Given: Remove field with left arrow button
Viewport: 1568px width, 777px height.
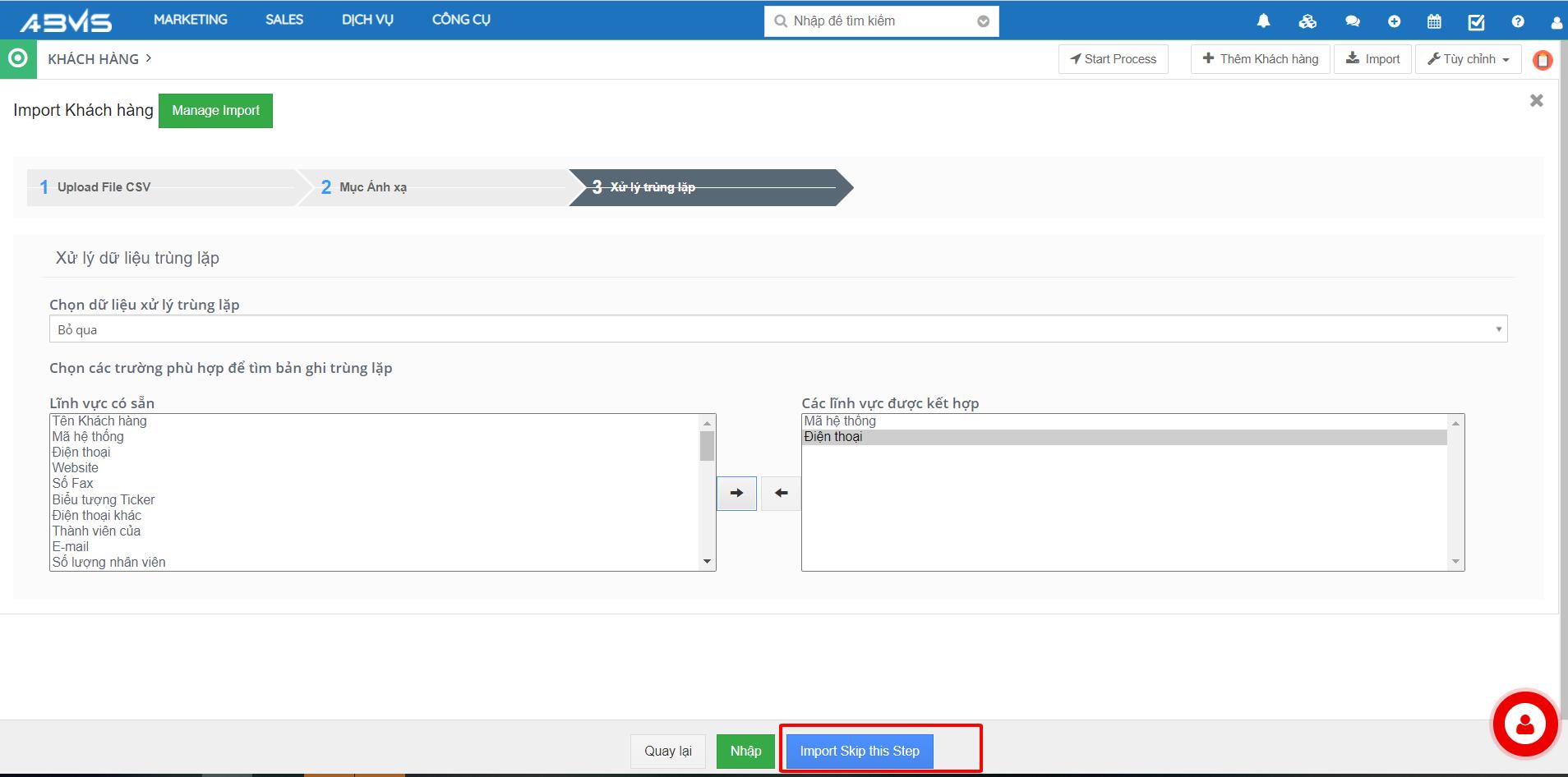Looking at the screenshot, I should pyautogui.click(x=781, y=493).
